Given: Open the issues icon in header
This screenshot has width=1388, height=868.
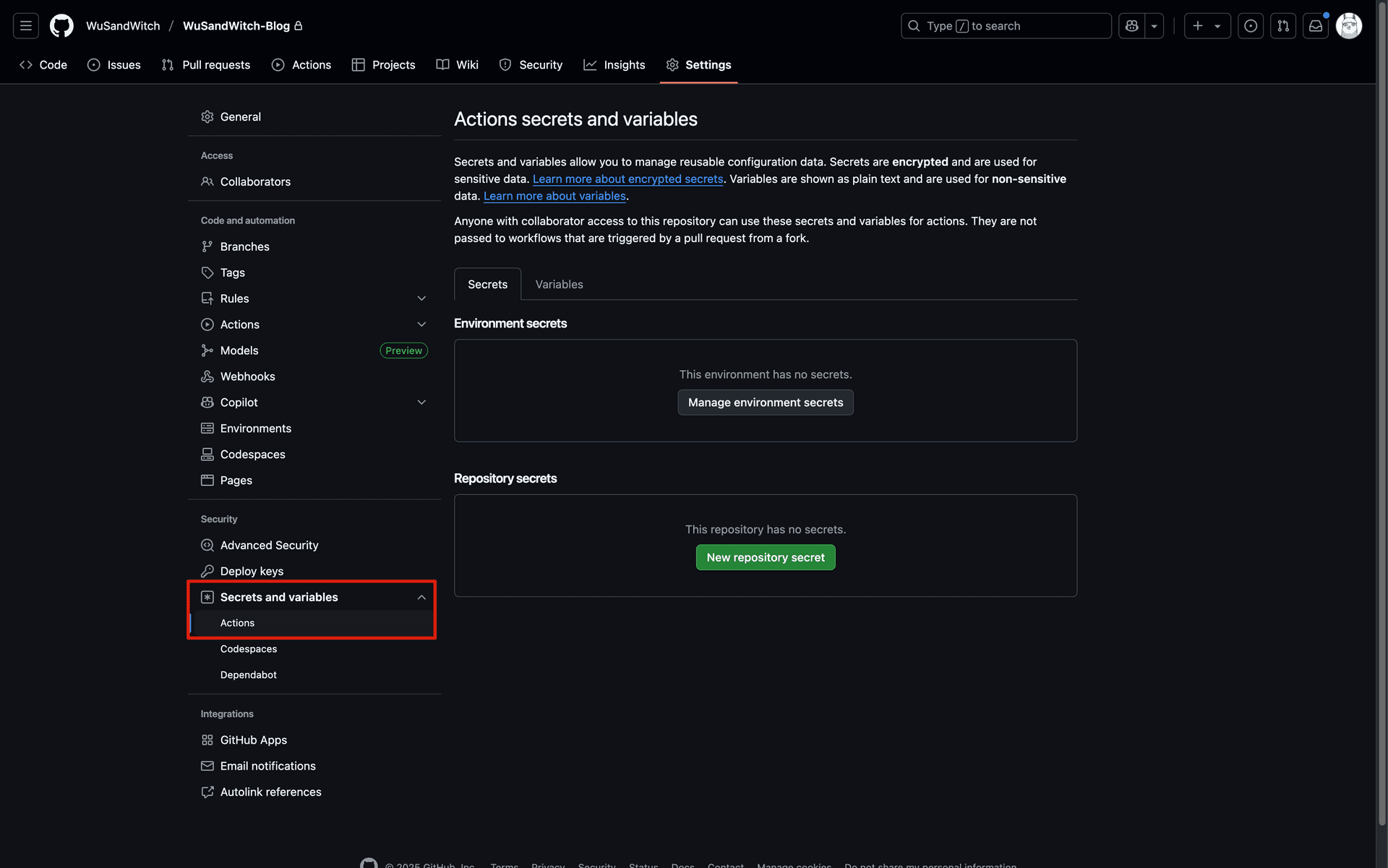Looking at the screenshot, I should pos(1251,26).
